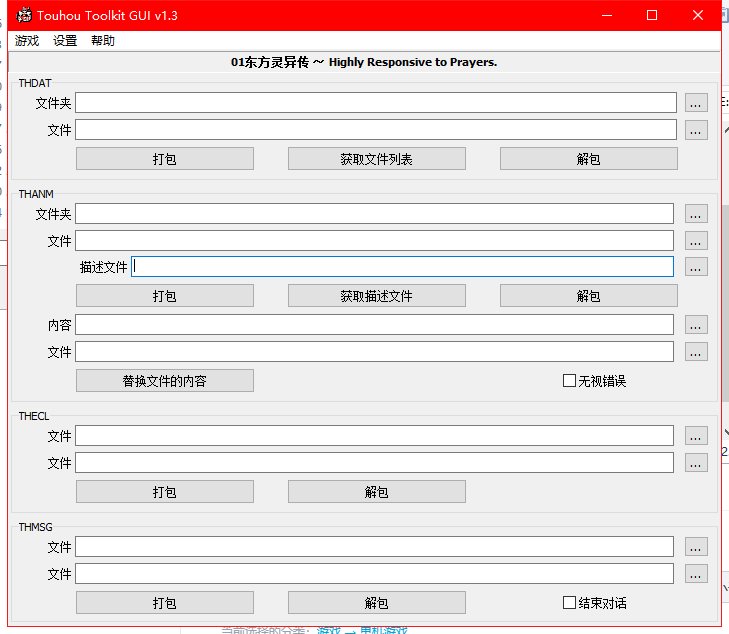Click the THANM 打包 button
729x634 pixels.
tap(165, 296)
